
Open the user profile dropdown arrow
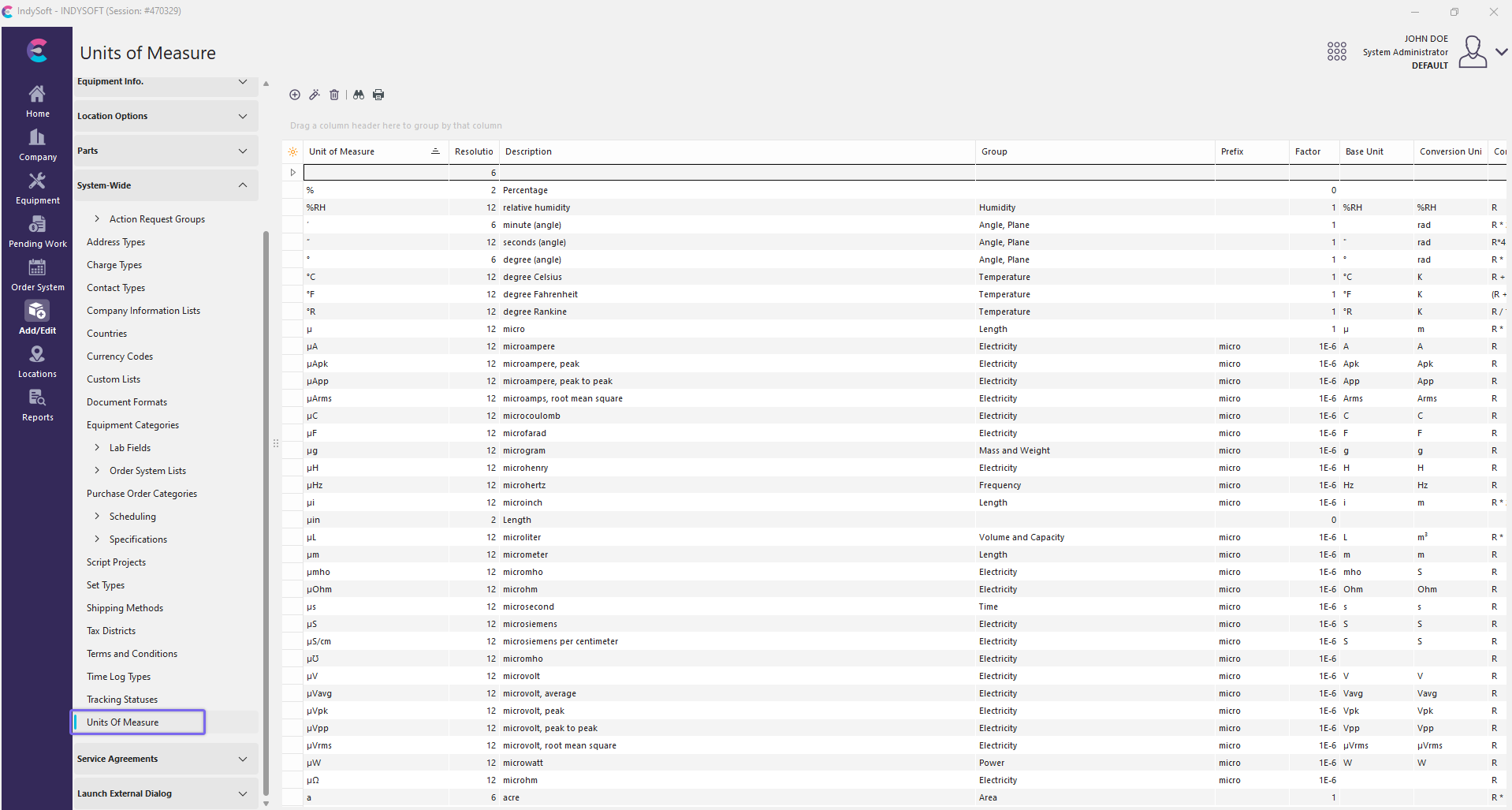1501,52
